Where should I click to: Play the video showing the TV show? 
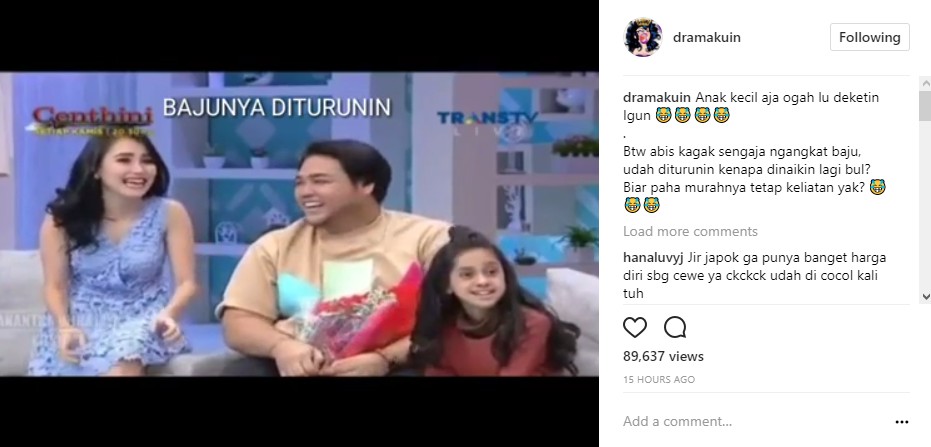(x=299, y=224)
